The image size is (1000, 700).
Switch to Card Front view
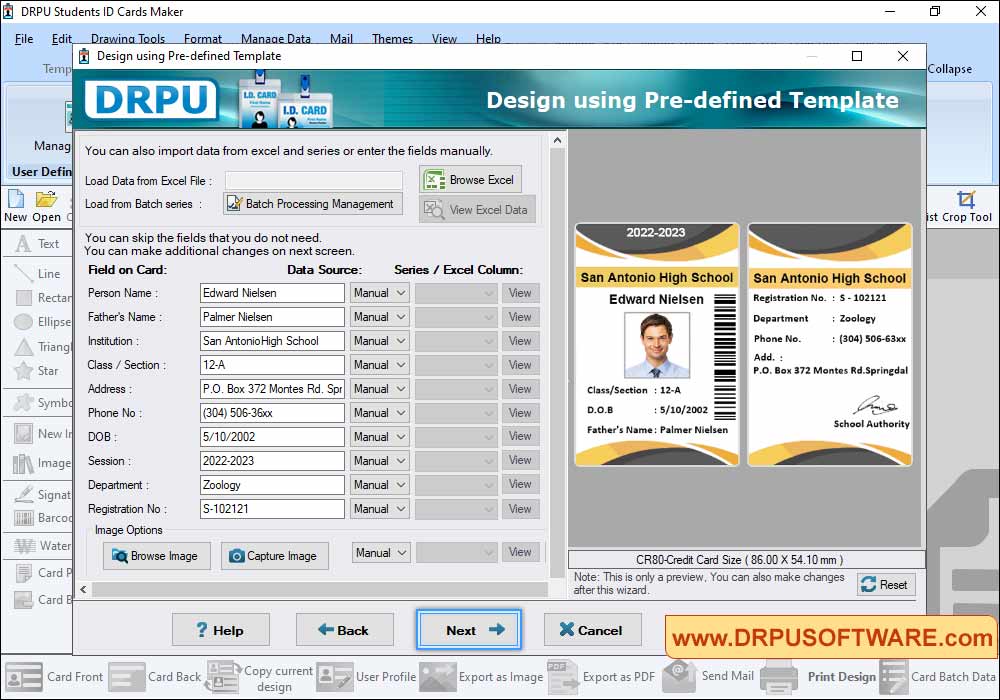point(54,677)
